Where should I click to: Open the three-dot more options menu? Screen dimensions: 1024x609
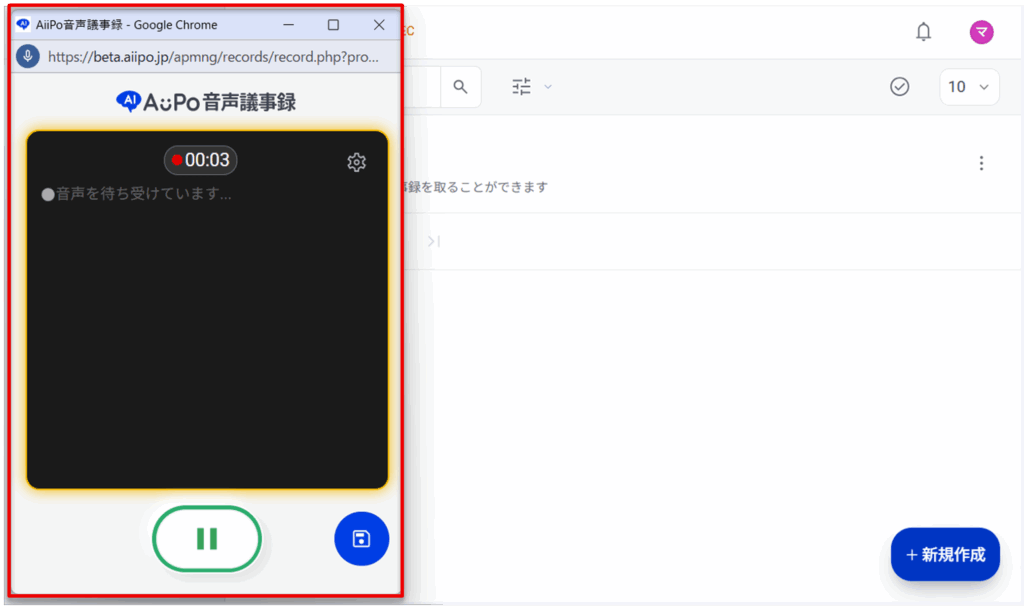(981, 163)
